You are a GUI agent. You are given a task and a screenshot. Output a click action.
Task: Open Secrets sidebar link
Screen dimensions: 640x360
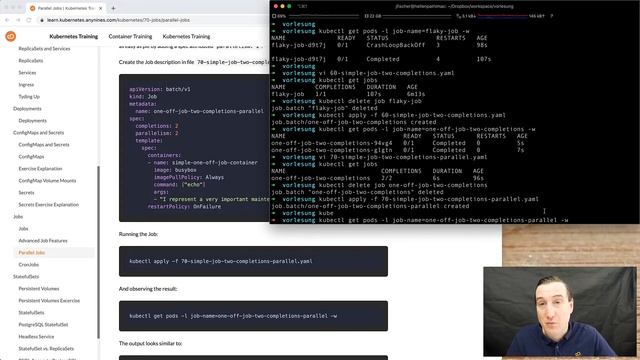point(27,193)
